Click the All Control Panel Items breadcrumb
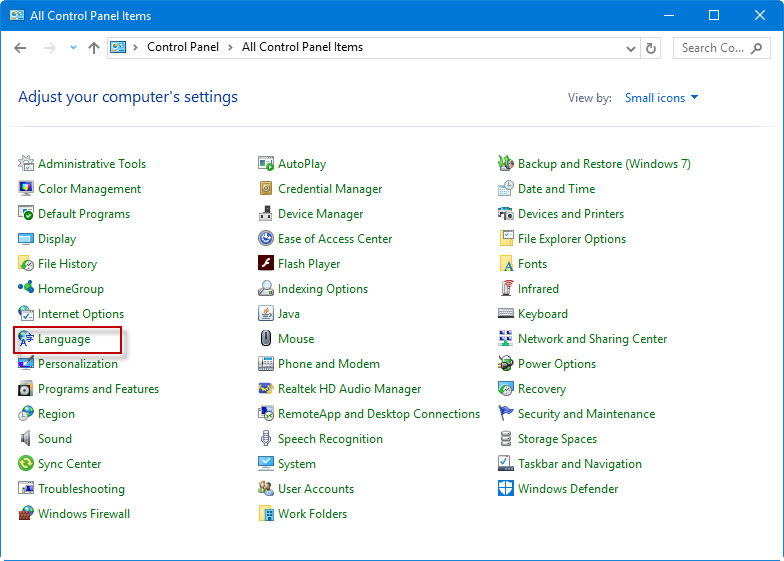Image resolution: width=784 pixels, height=561 pixels. [302, 47]
